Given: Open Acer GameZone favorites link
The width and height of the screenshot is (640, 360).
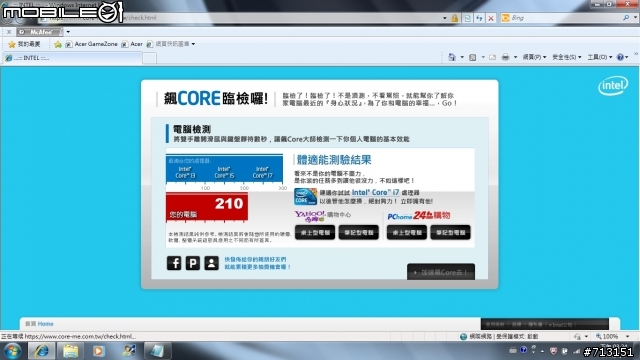Looking at the screenshot, I should coord(91,44).
